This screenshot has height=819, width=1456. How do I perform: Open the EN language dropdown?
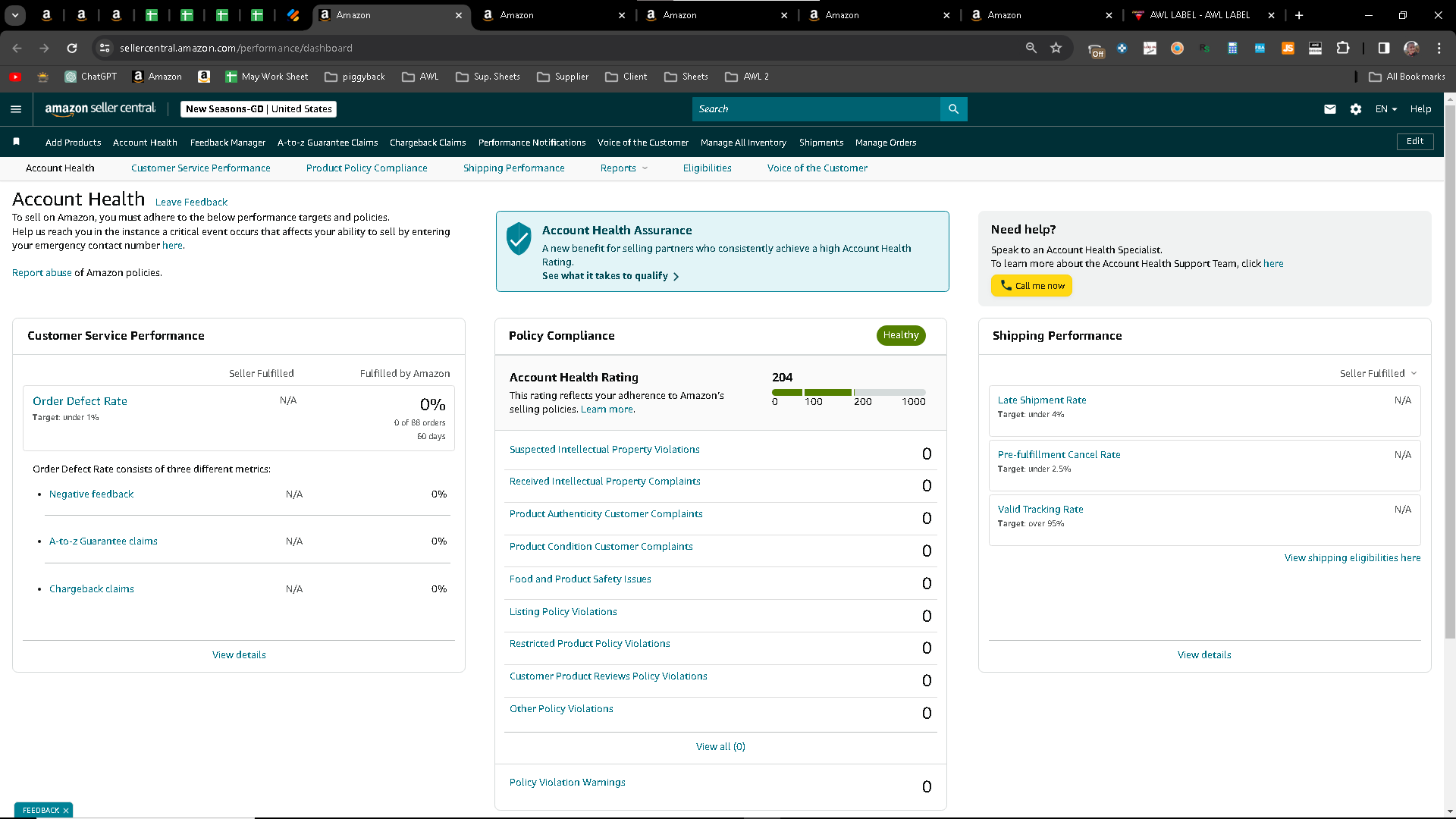pos(1386,109)
